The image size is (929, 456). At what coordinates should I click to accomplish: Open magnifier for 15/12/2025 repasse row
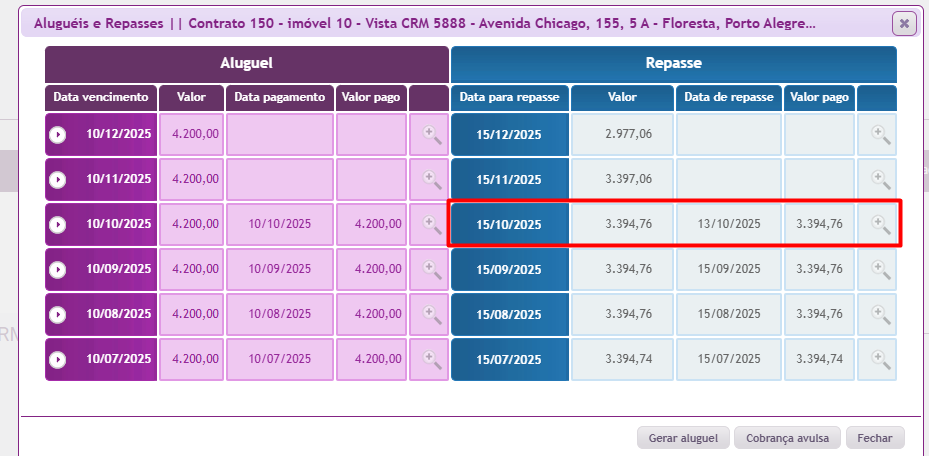click(x=879, y=134)
